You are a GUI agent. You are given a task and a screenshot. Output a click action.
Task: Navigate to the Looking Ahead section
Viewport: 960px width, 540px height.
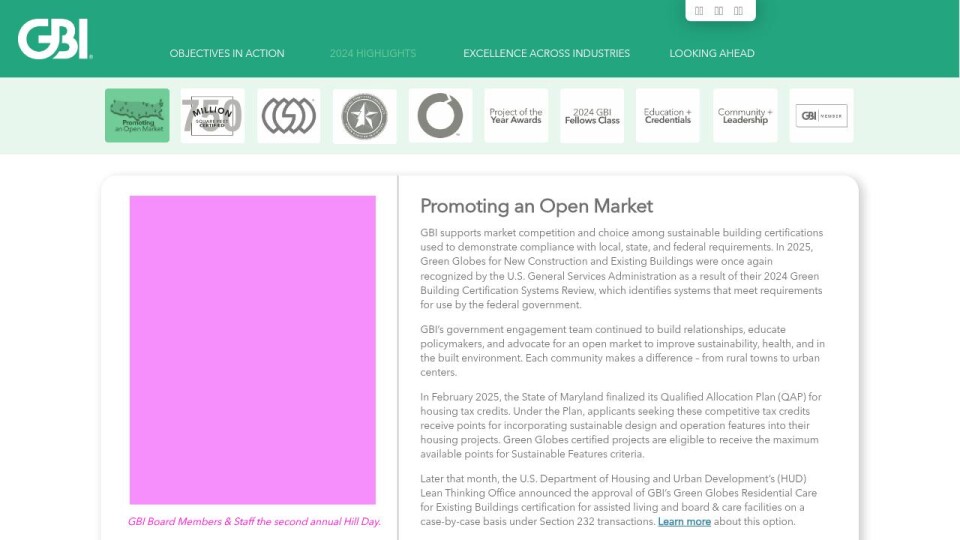tap(712, 53)
